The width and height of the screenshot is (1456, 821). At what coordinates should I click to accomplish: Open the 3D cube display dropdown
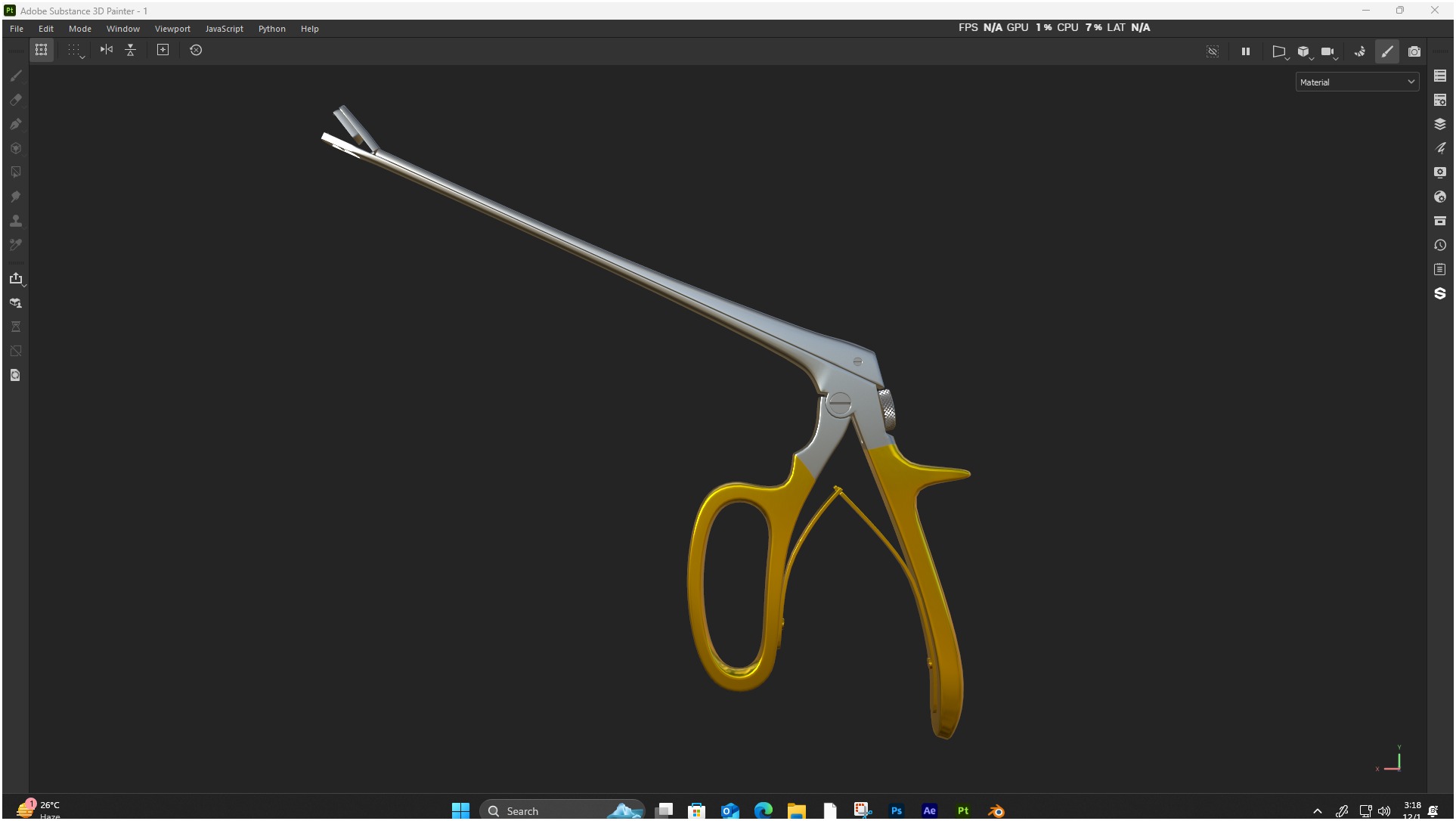tap(1305, 51)
